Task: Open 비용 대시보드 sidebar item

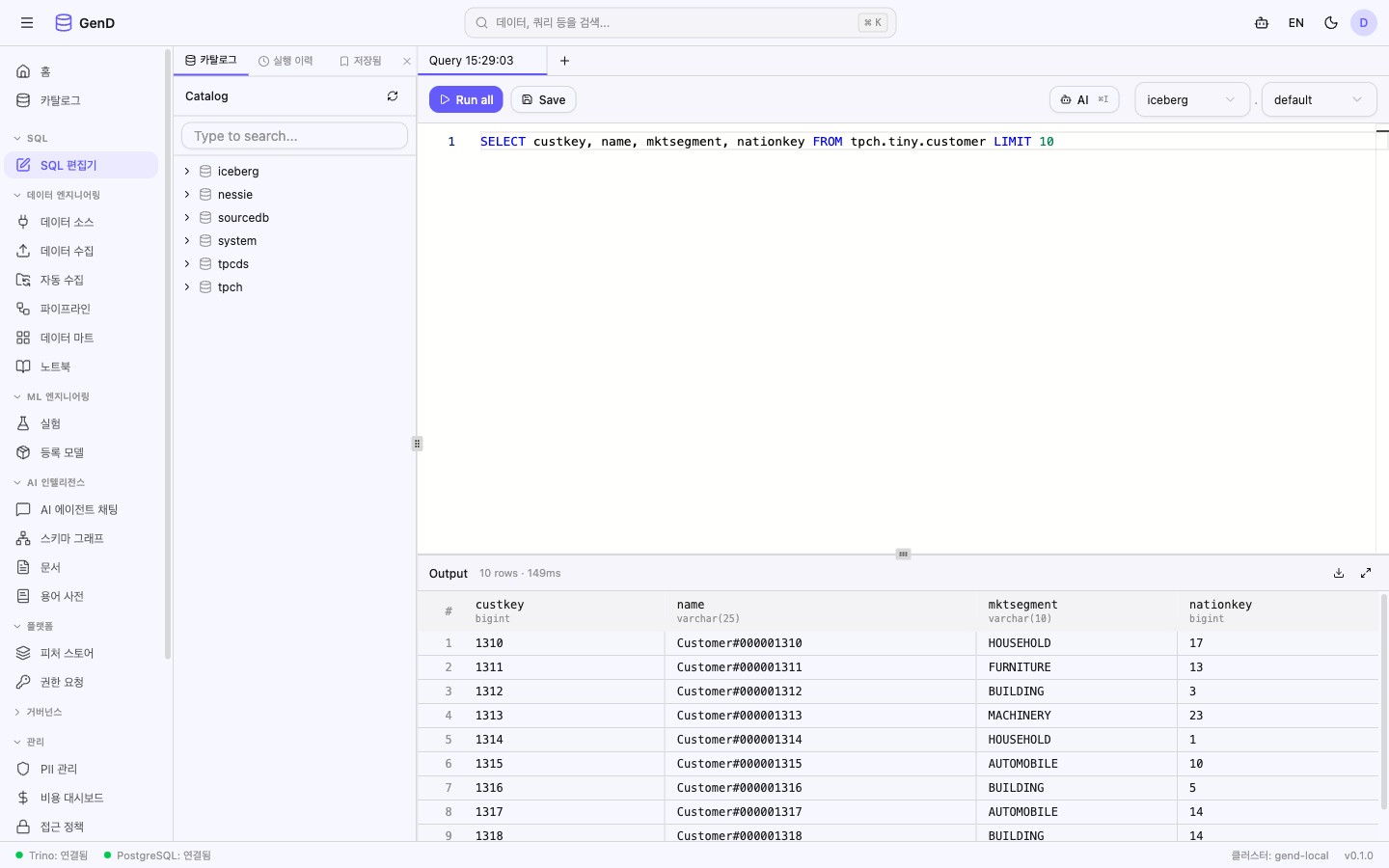Action: coord(81,798)
